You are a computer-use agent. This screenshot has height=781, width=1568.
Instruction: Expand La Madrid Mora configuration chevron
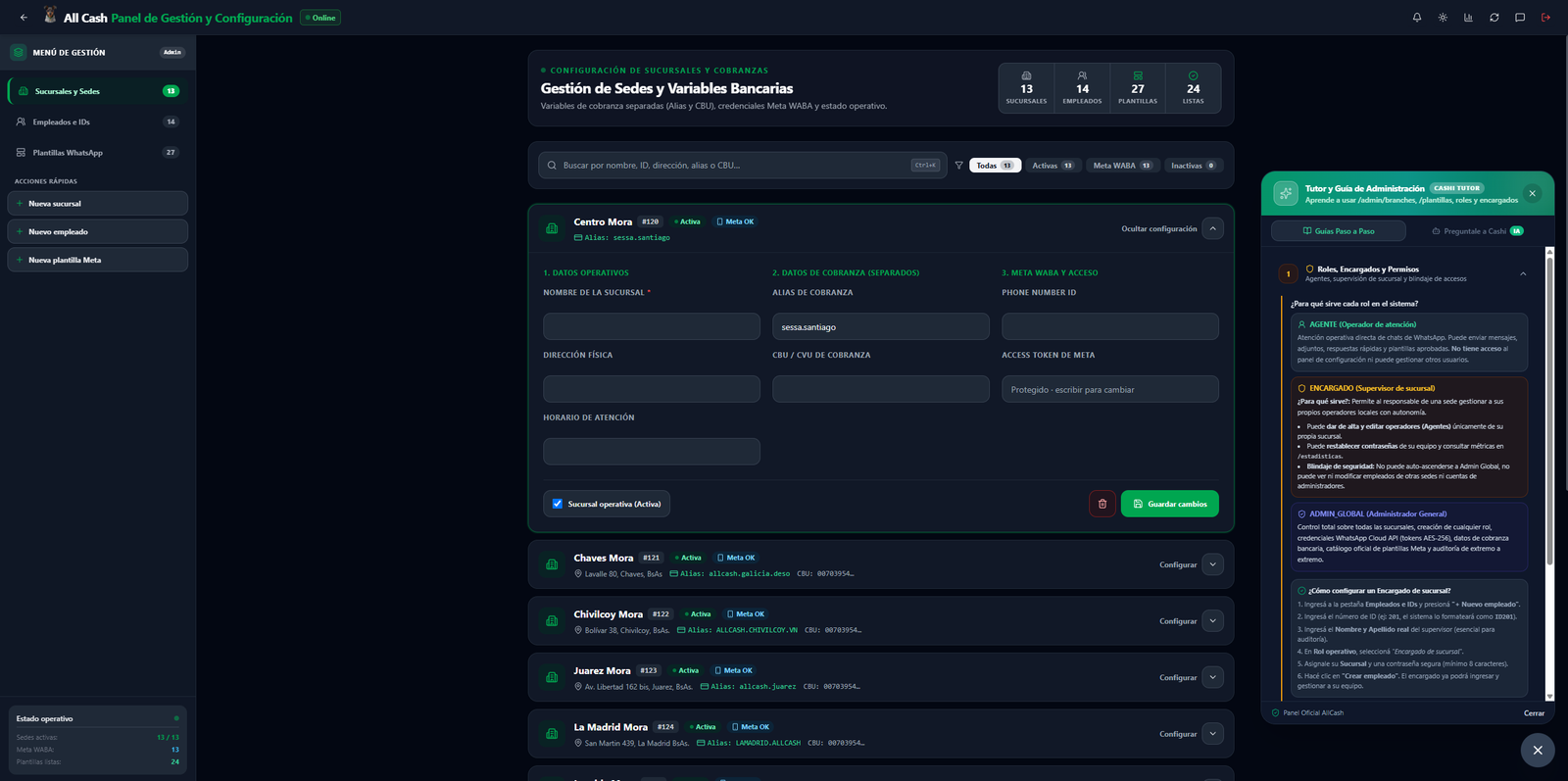click(x=1212, y=734)
